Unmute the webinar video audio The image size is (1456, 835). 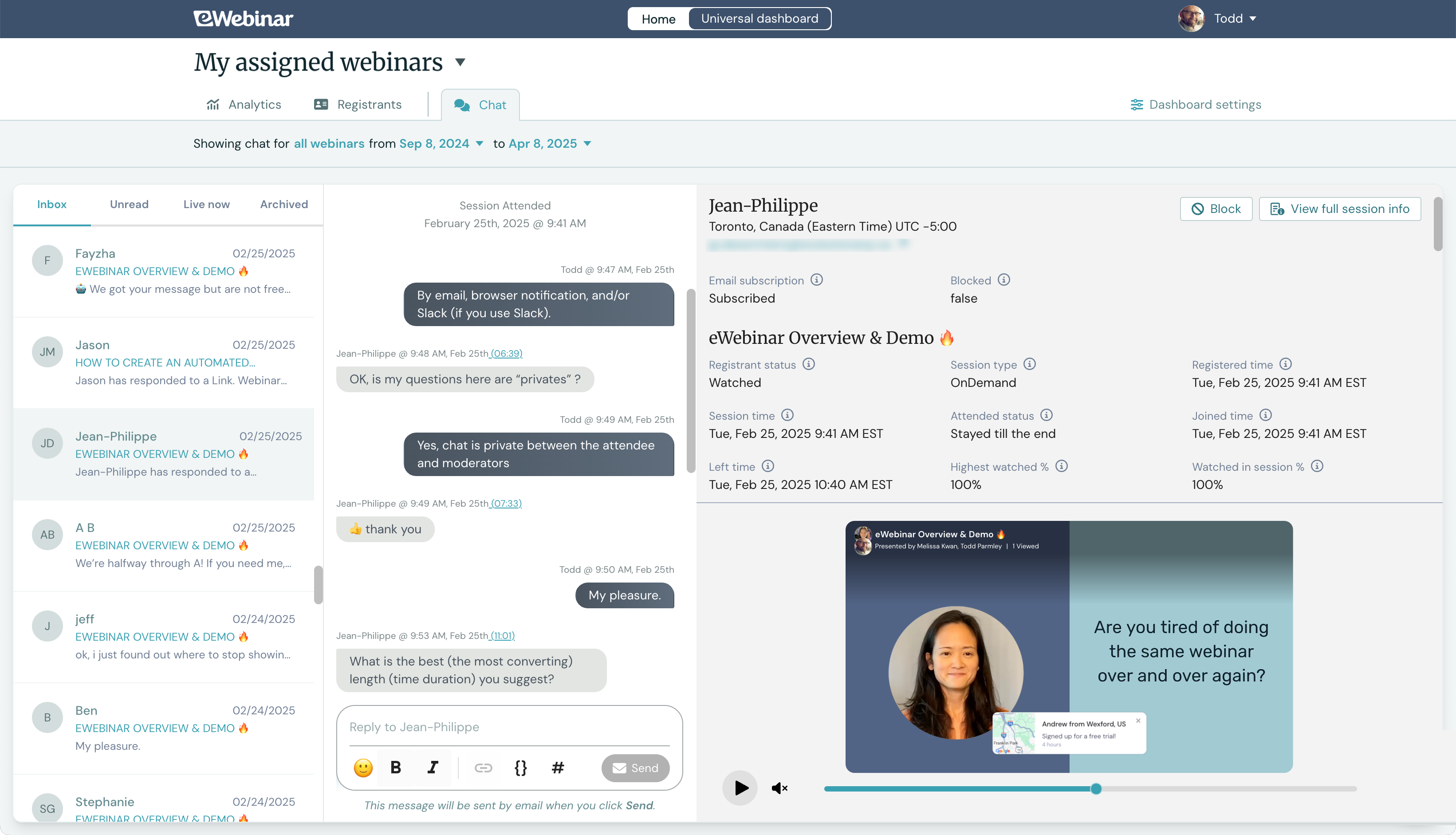pos(779,788)
